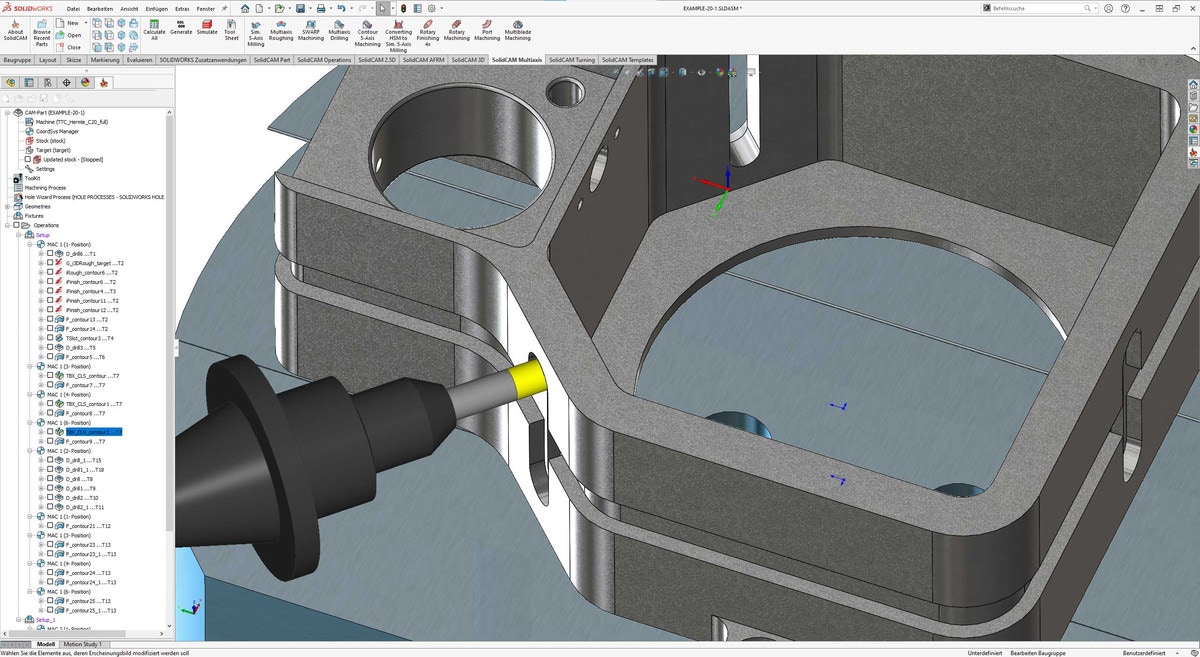Click the Home icon in quick toolbar
The height and width of the screenshot is (657, 1200).
pos(243,7)
